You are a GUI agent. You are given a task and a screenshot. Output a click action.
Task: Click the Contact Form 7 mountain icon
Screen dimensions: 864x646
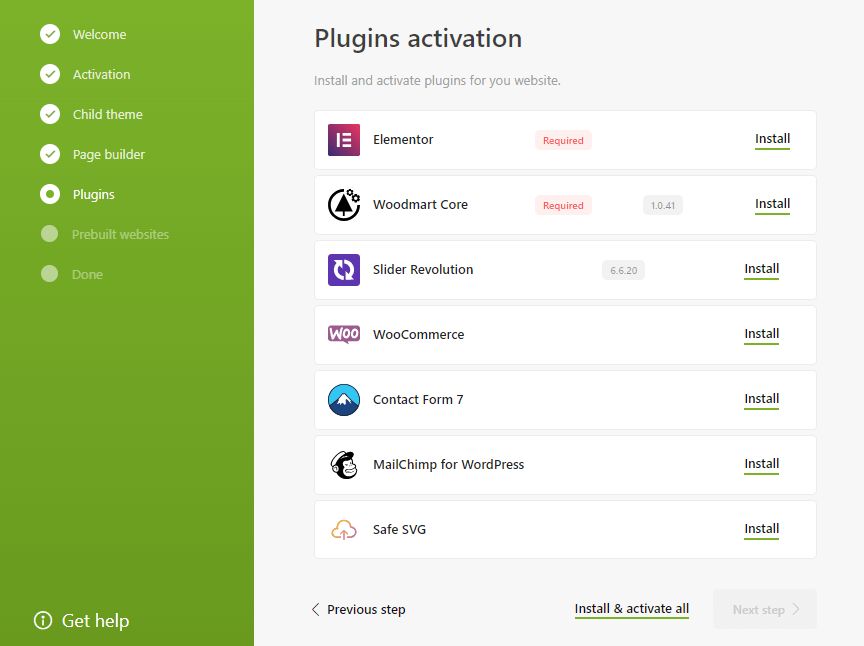click(344, 400)
